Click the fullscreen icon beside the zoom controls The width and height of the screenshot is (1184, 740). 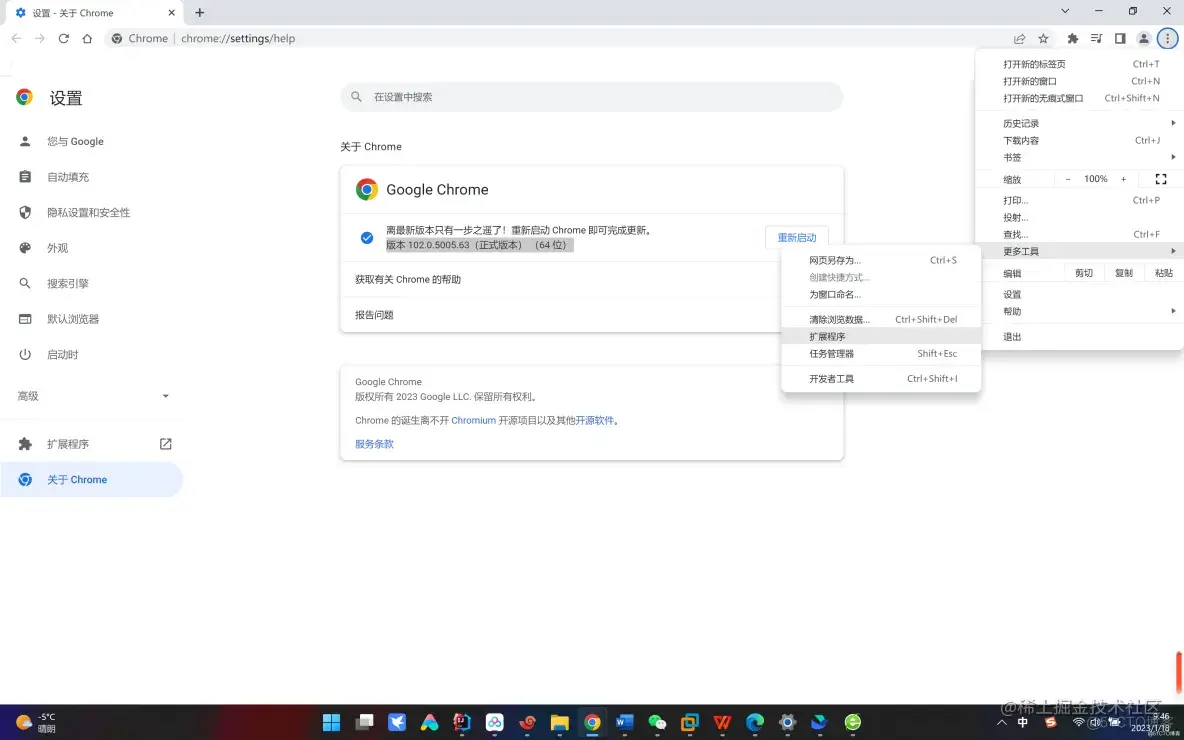pos(1161,179)
